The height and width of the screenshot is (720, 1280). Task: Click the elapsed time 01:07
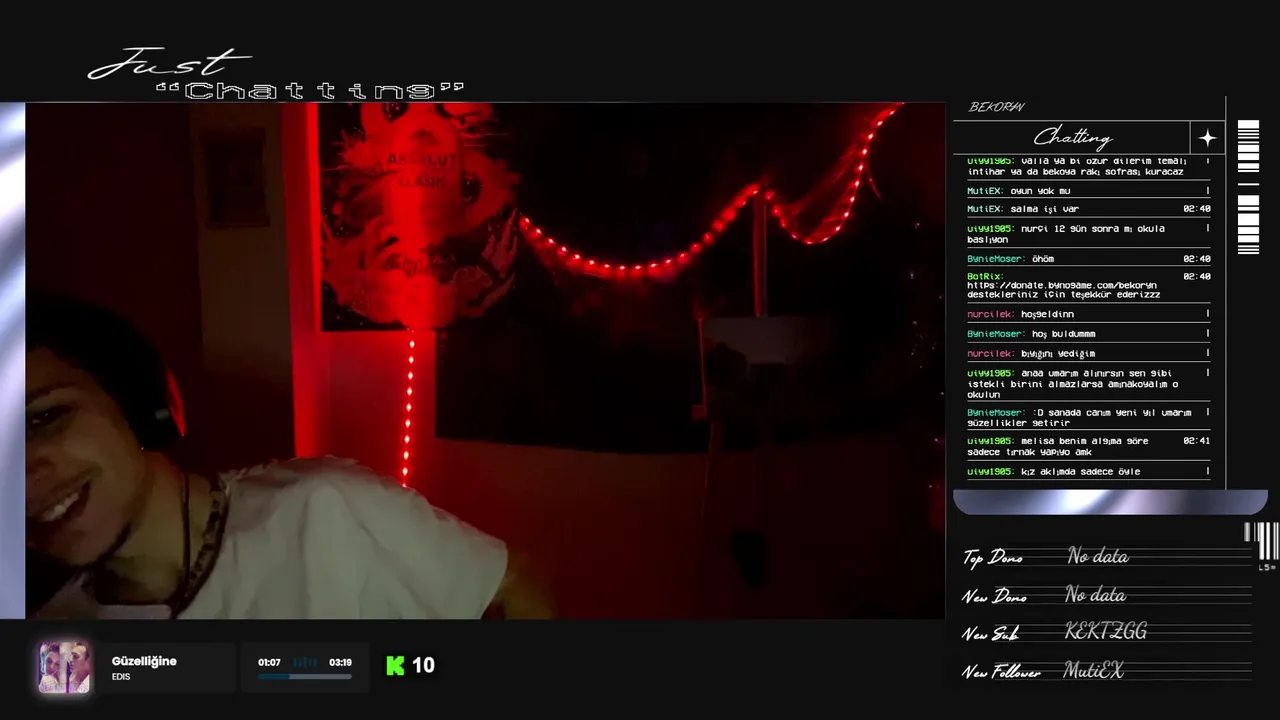pos(269,662)
